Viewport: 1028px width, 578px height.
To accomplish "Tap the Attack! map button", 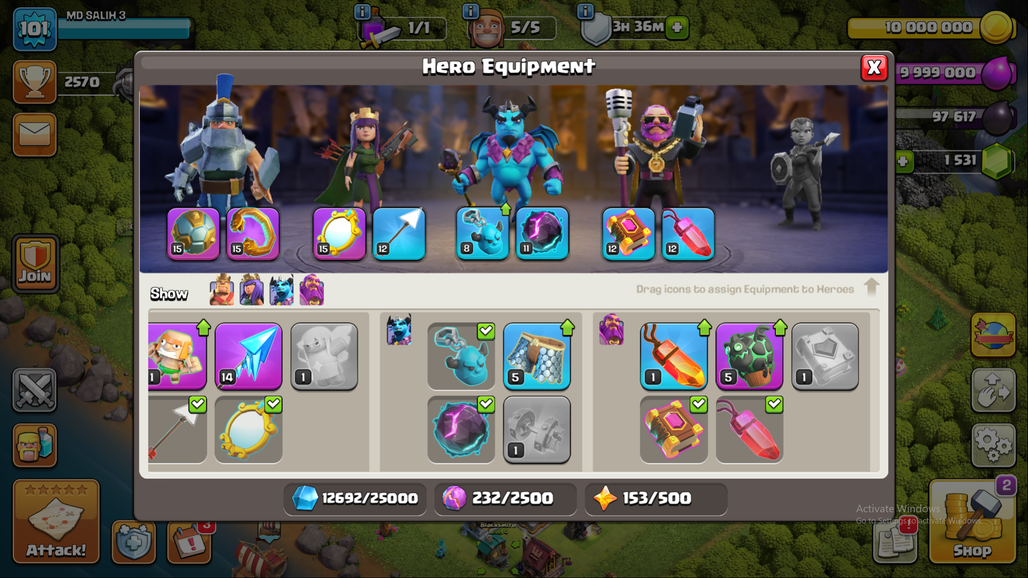I will pyautogui.click(x=56, y=521).
